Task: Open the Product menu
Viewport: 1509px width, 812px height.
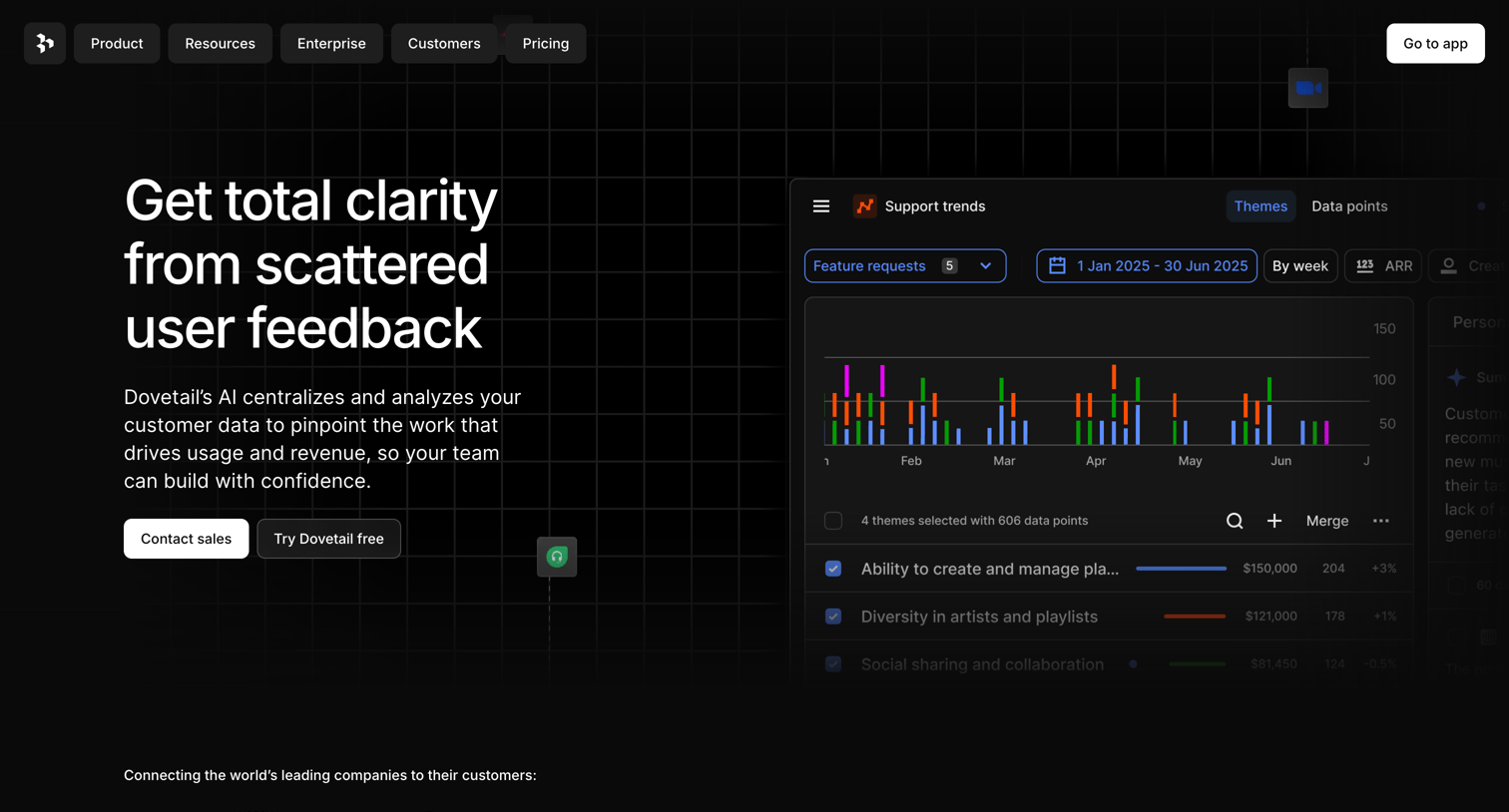Action: [117, 44]
